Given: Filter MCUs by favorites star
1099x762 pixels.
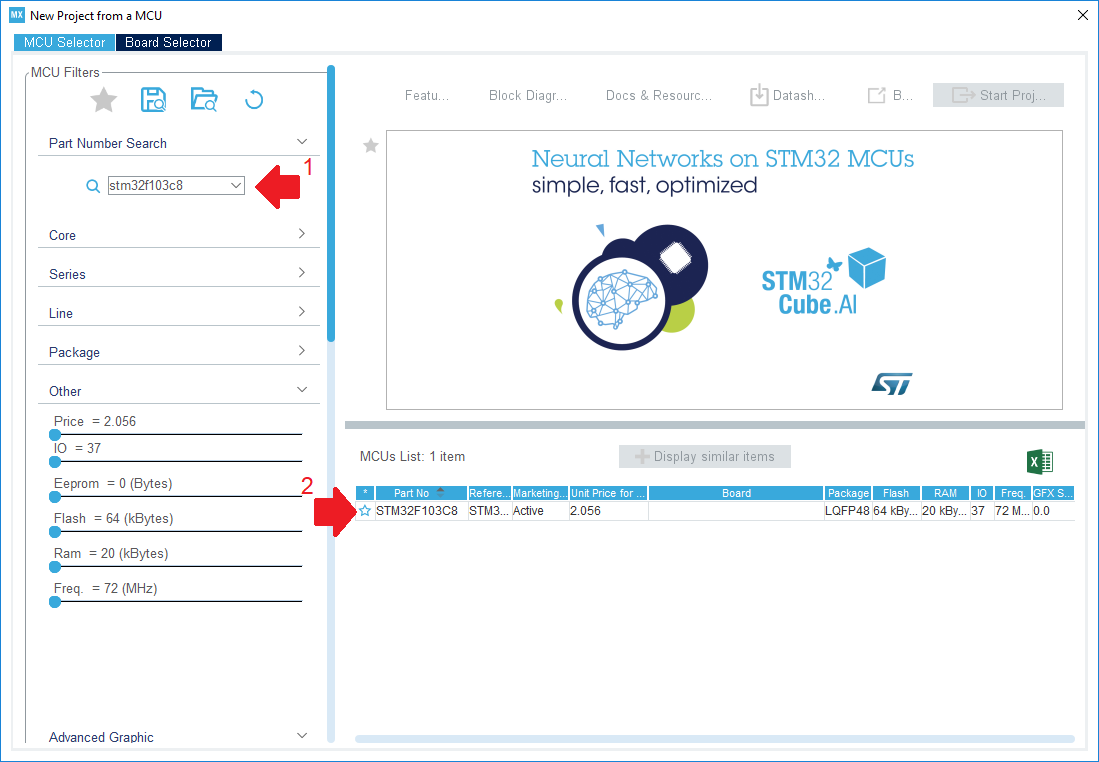Looking at the screenshot, I should click(x=103, y=99).
